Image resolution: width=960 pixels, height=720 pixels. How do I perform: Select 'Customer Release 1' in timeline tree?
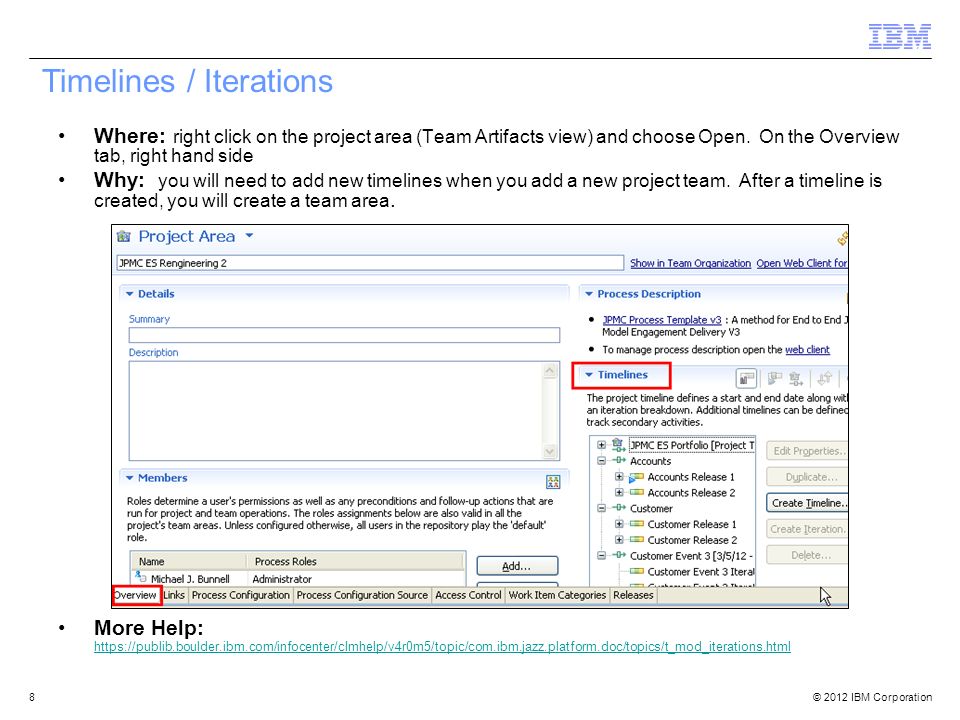(692, 525)
